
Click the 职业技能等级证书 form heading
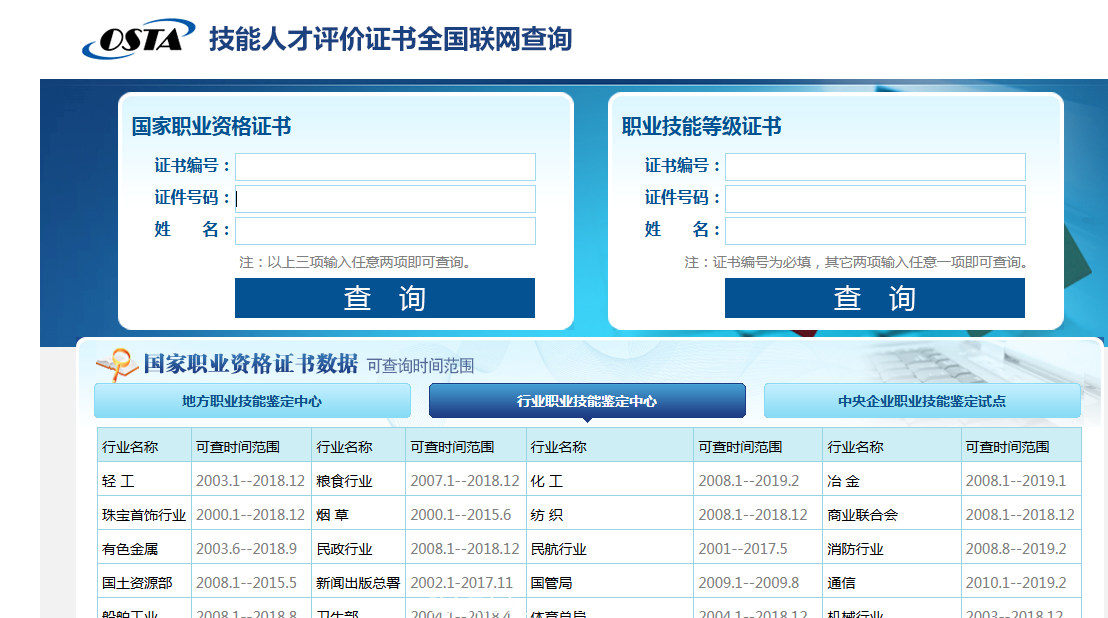coord(702,126)
